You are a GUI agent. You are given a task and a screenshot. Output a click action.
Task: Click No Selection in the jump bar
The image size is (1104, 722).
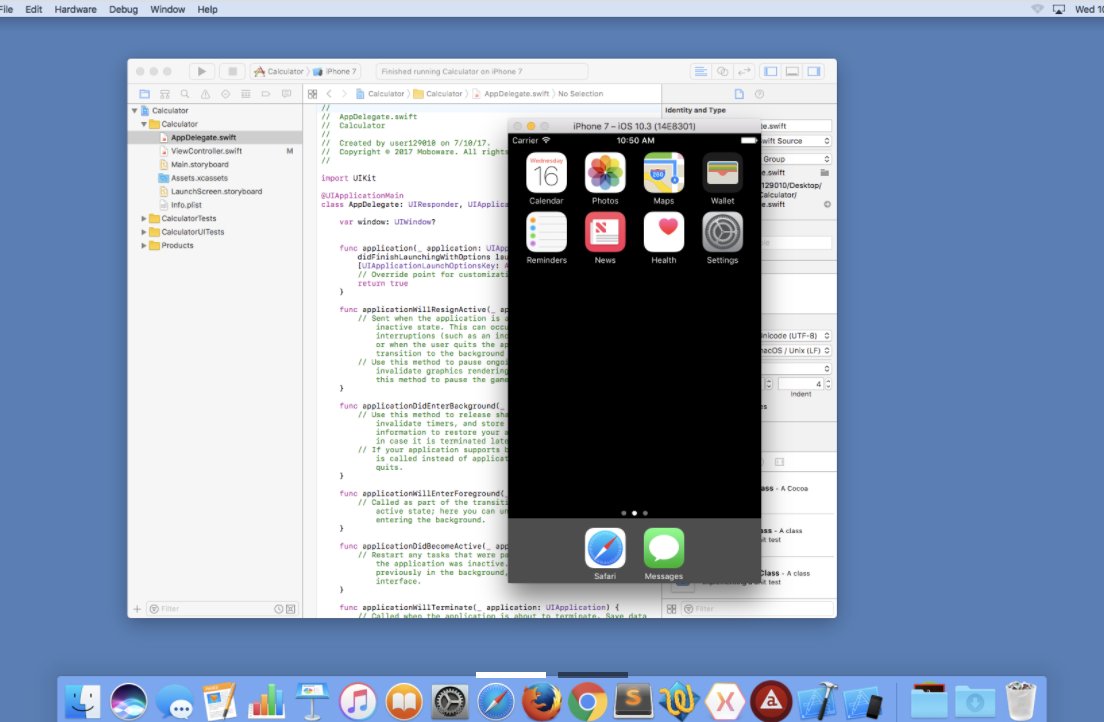[x=580, y=94]
